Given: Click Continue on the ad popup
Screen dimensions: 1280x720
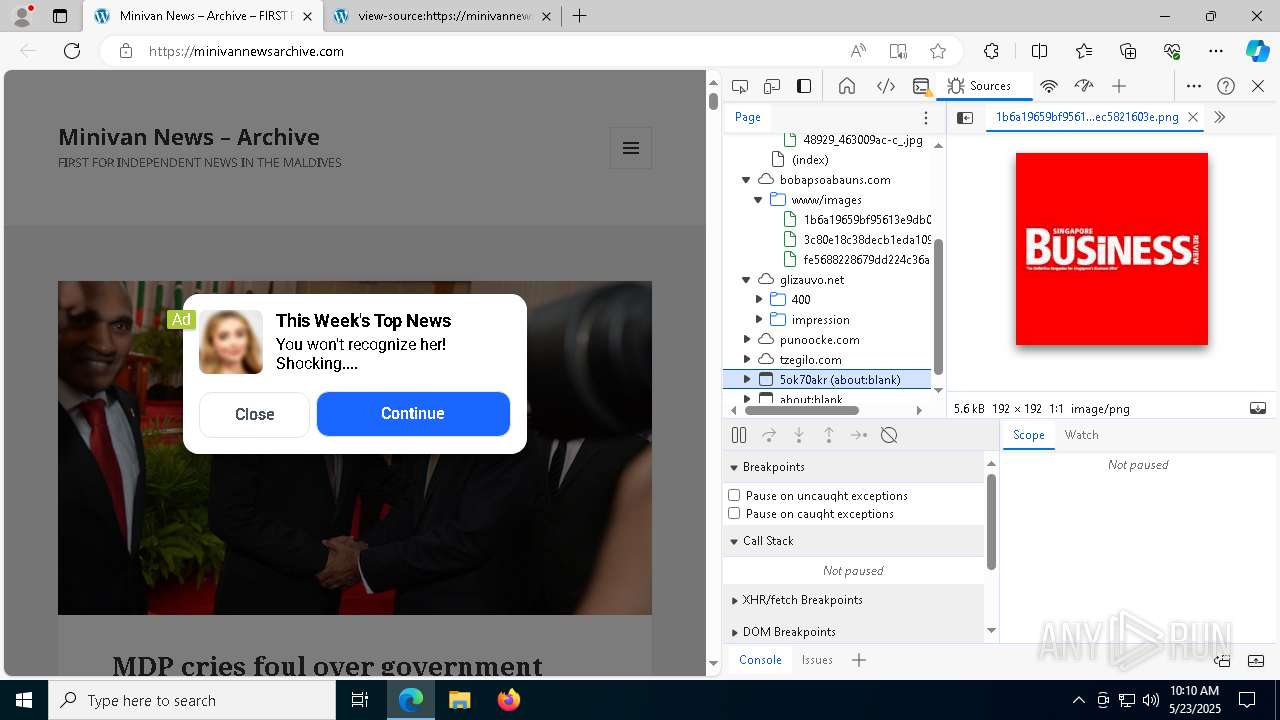Looking at the screenshot, I should click(x=413, y=414).
